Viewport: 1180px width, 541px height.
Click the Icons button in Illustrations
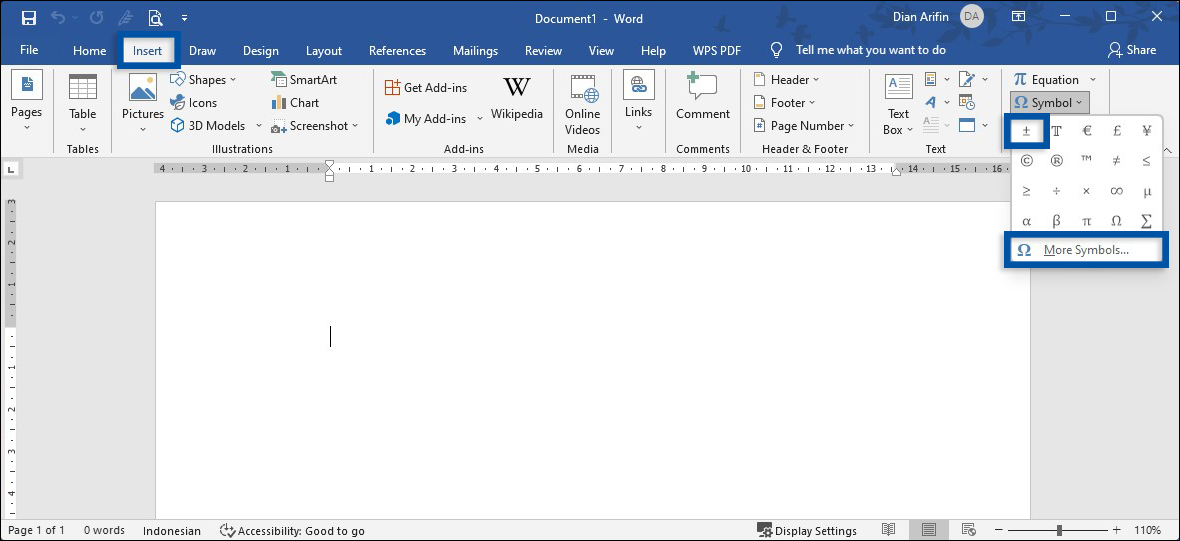193,102
